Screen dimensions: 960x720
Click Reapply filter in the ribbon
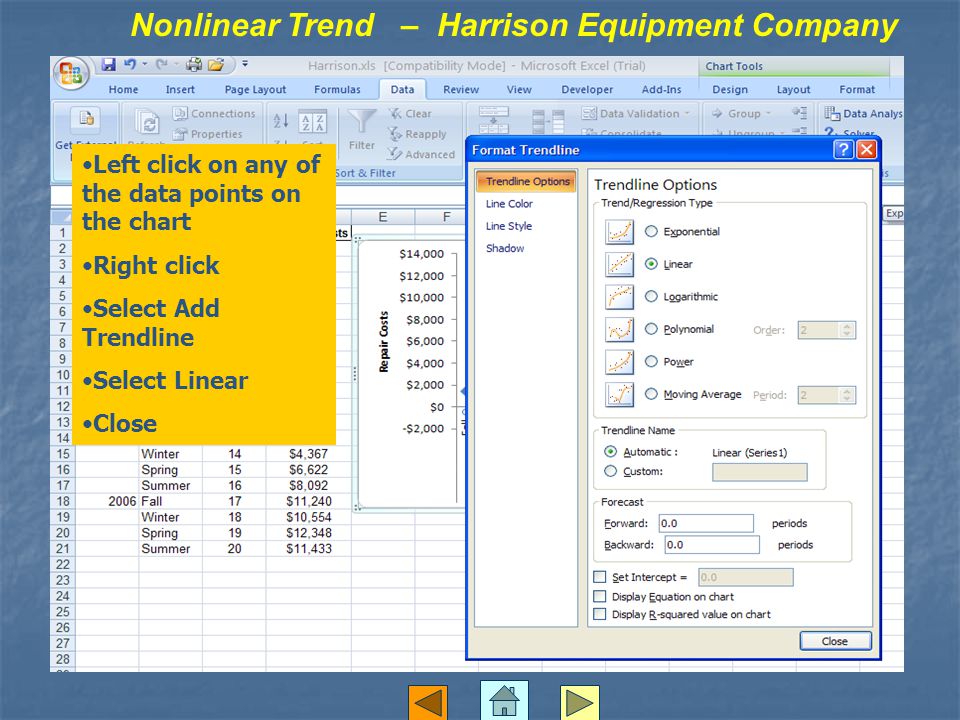[x=417, y=134]
